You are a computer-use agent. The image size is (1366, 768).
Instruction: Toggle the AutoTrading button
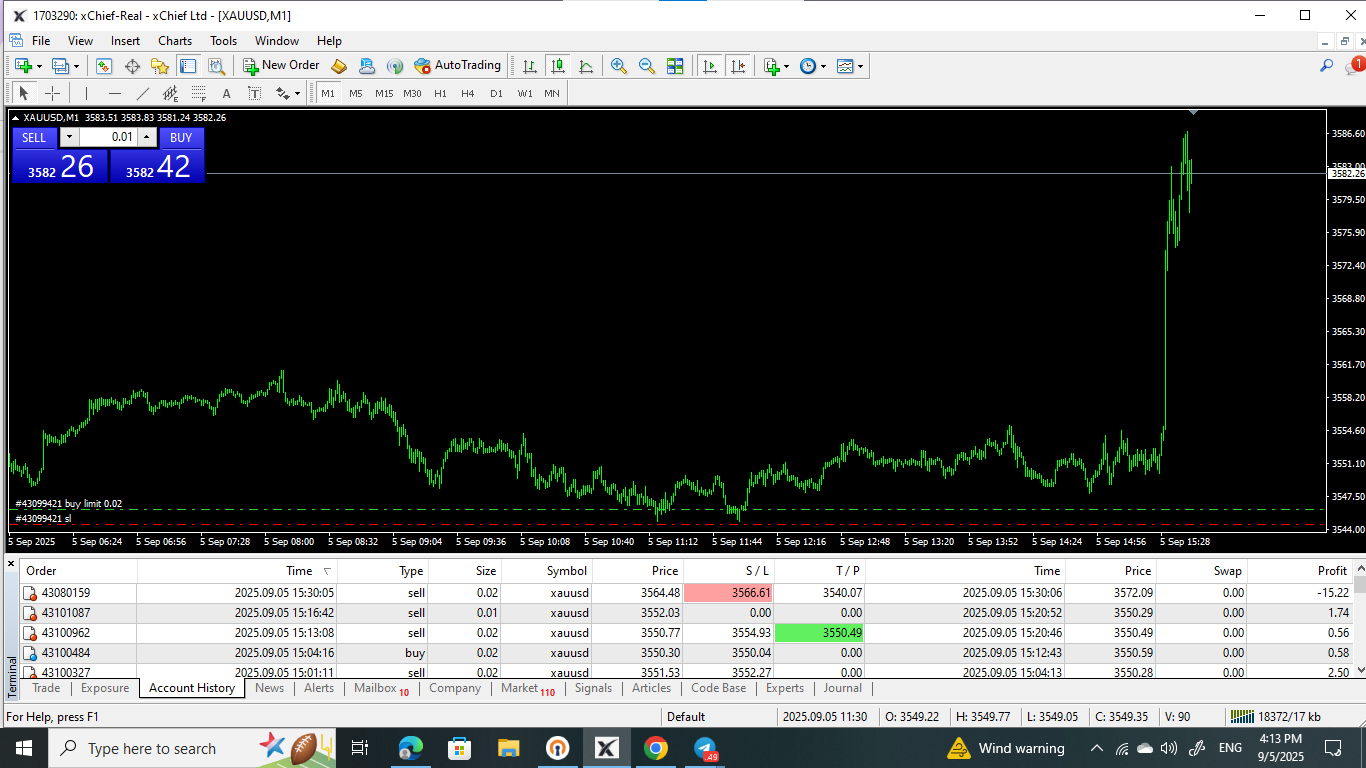pos(457,66)
